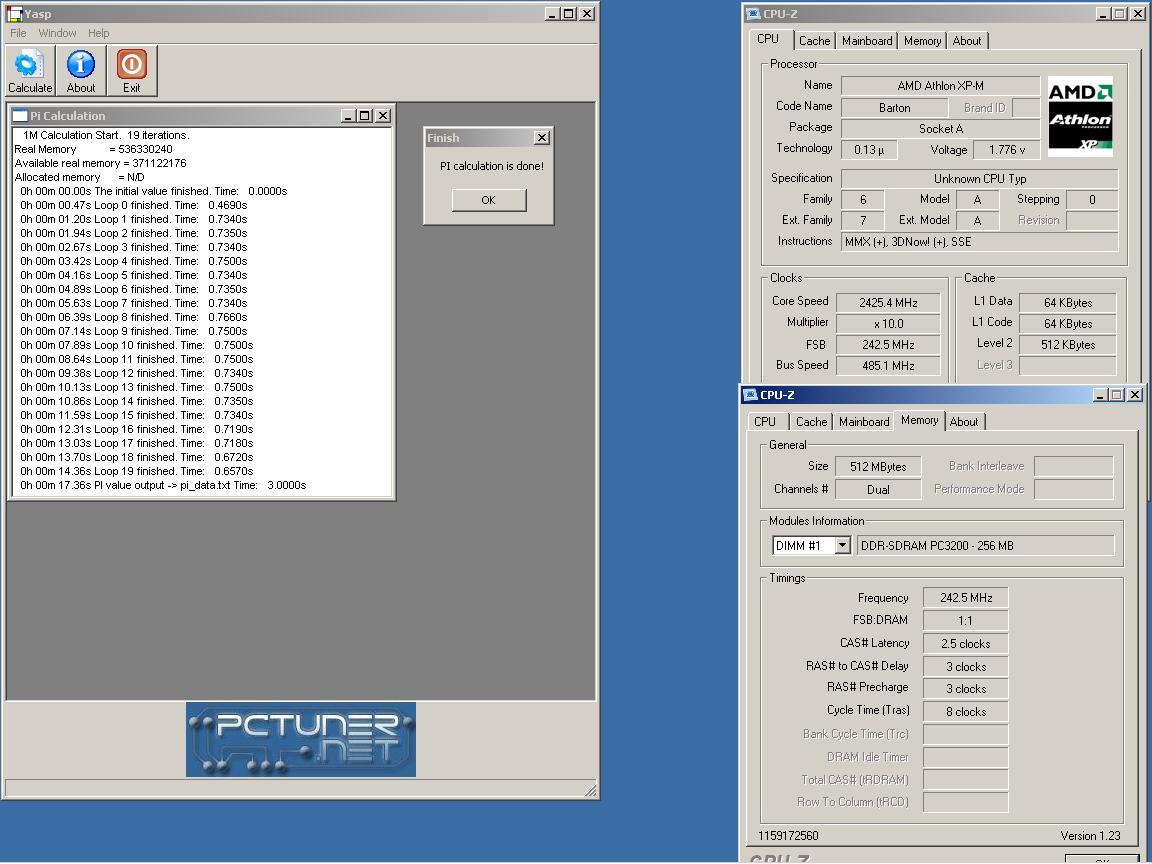Open About tab in lower CPU-Z window
This screenshot has width=1152, height=864.
click(x=964, y=422)
